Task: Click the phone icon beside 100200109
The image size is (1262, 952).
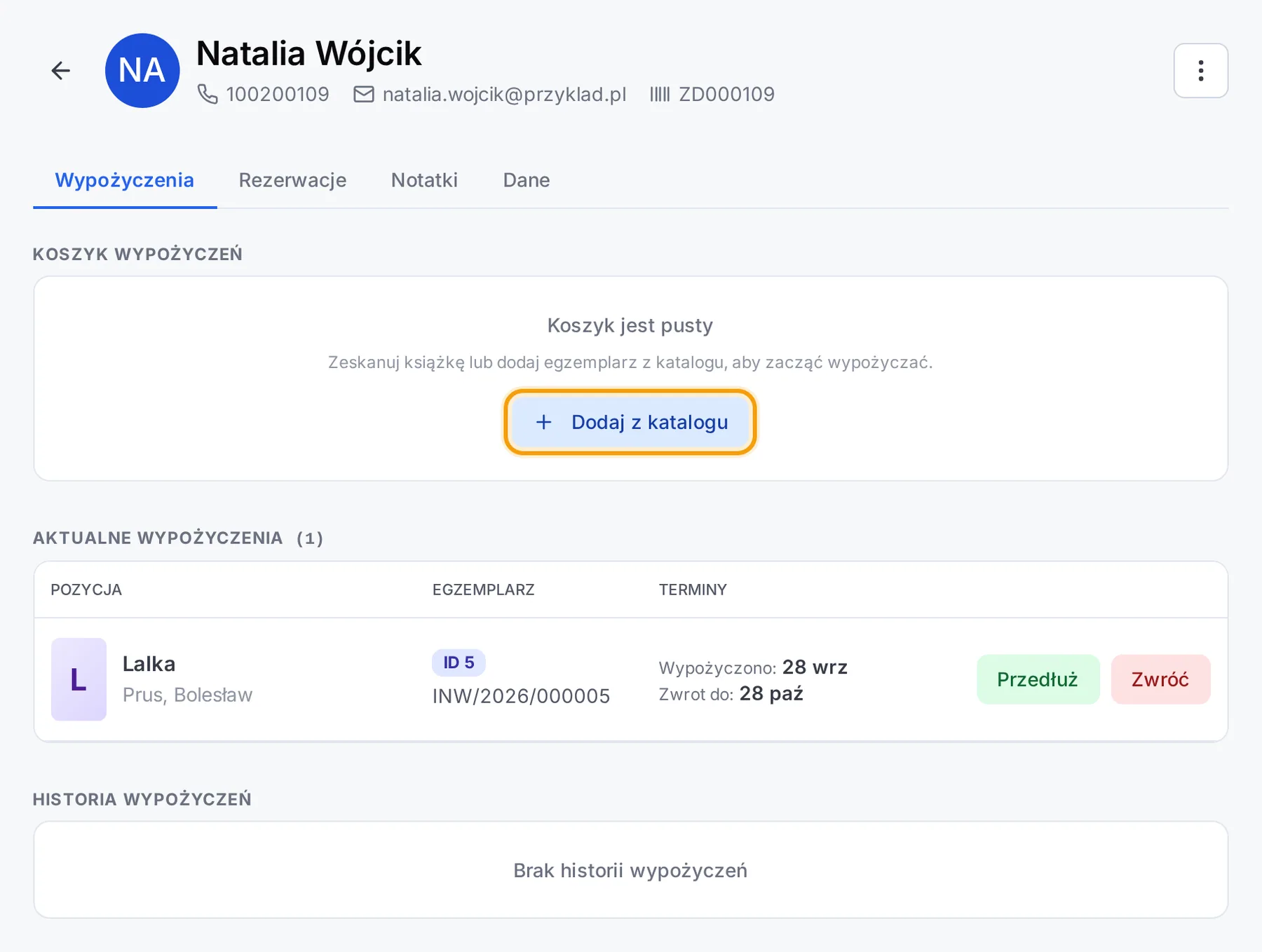Action: point(208,94)
